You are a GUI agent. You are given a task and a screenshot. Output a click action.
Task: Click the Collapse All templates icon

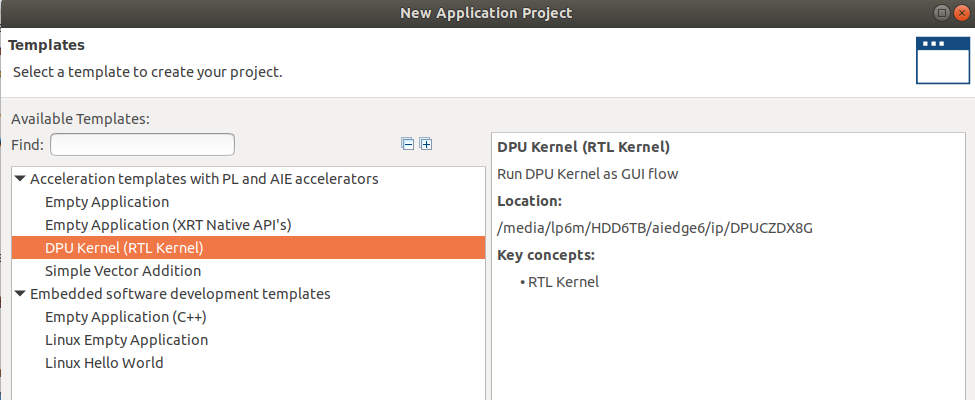point(407,144)
